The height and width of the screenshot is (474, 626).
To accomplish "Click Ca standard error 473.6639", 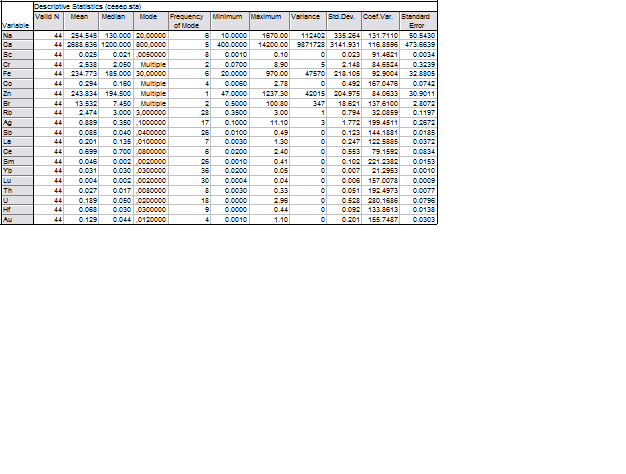I will pos(418,44).
